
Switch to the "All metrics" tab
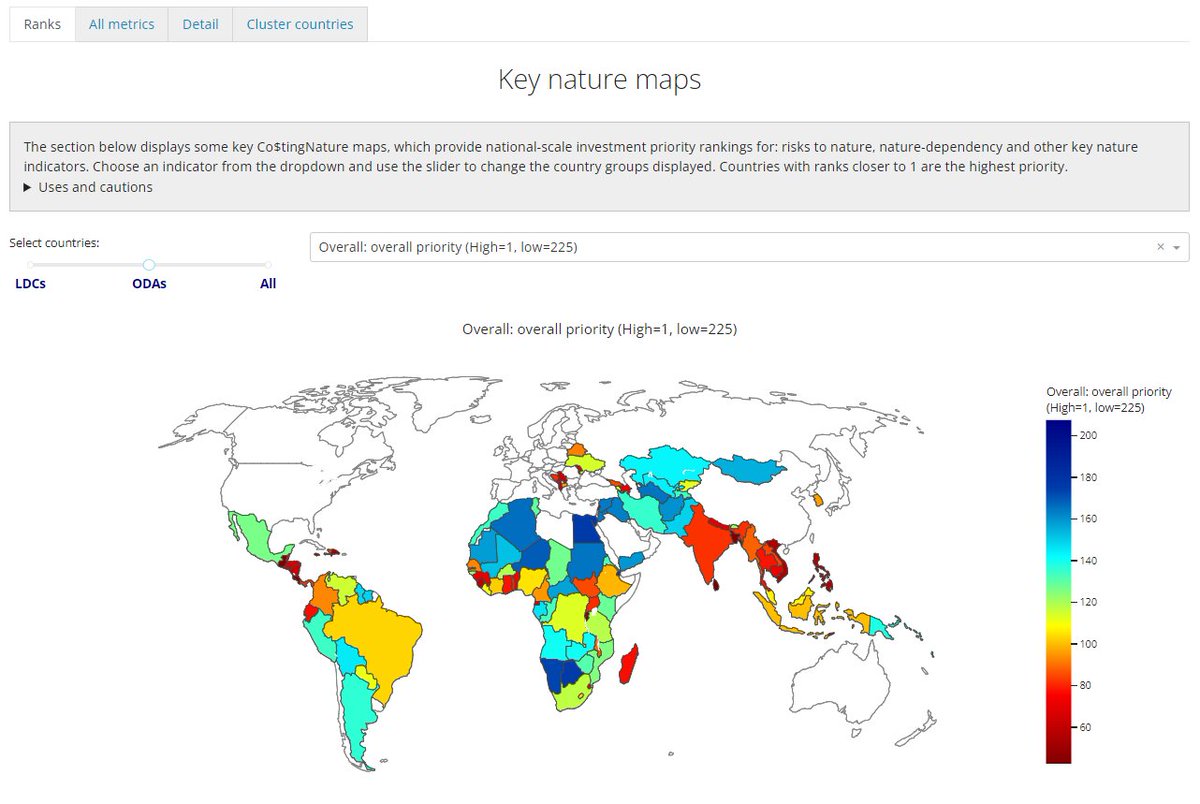pyautogui.click(x=121, y=23)
